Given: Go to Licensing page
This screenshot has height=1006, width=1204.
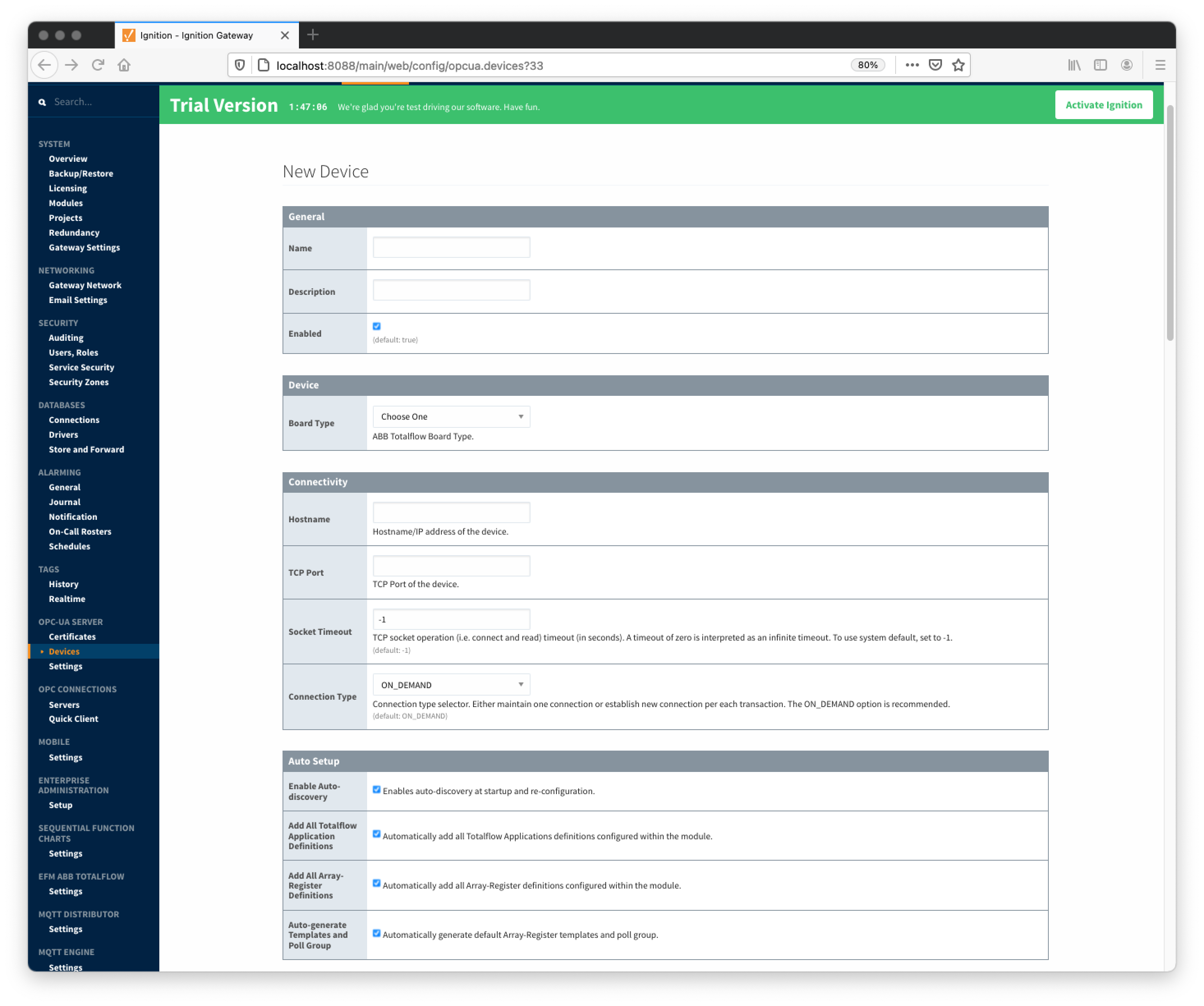Looking at the screenshot, I should pos(68,188).
